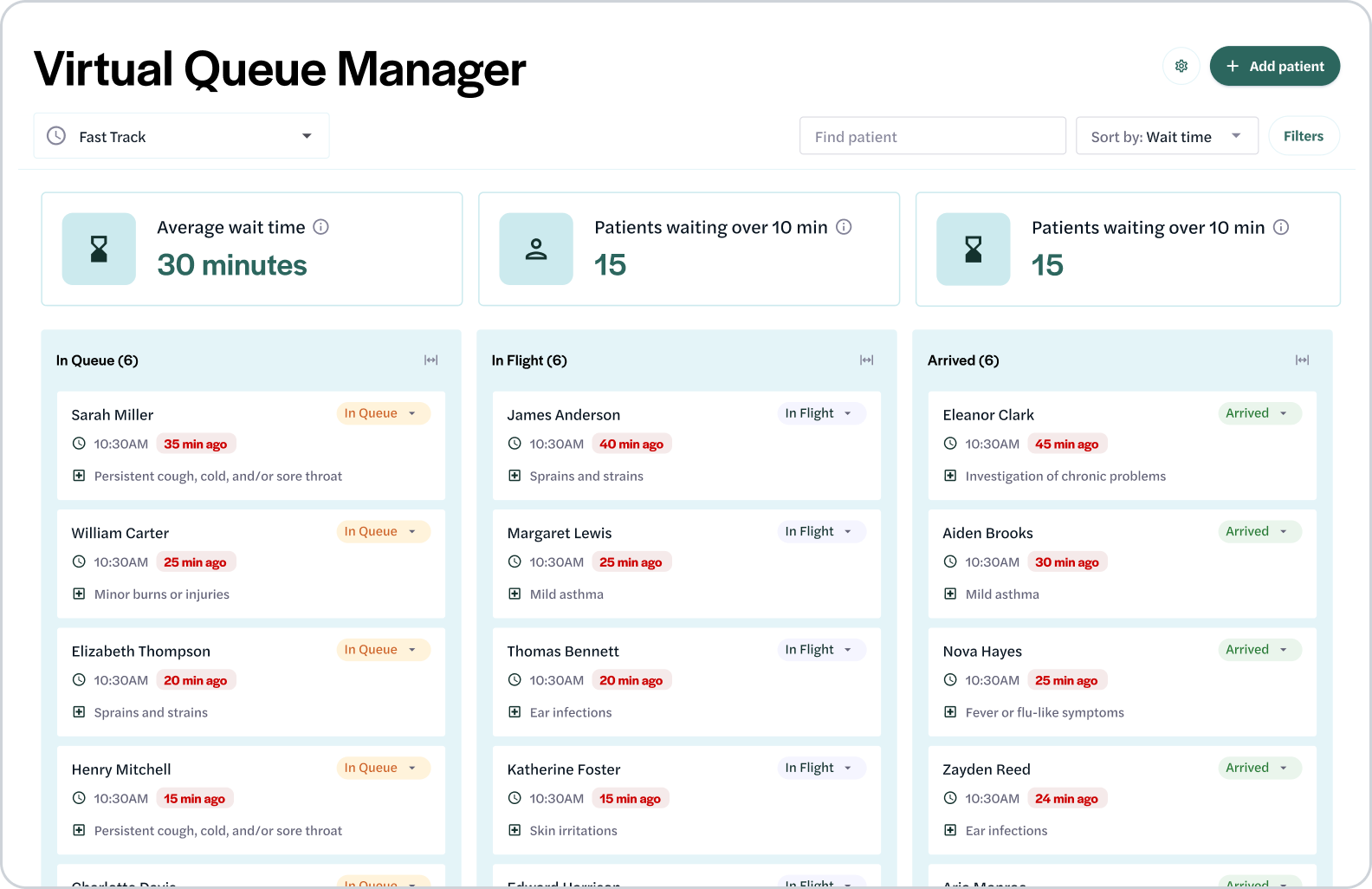Click the clock icon in Sarah Miller's card

[79, 444]
